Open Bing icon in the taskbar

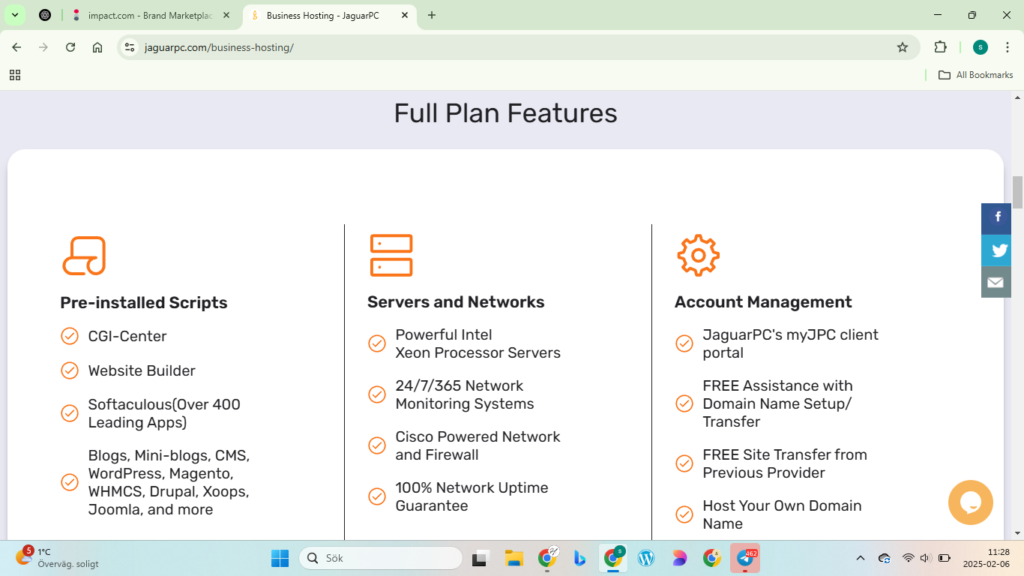(x=579, y=558)
